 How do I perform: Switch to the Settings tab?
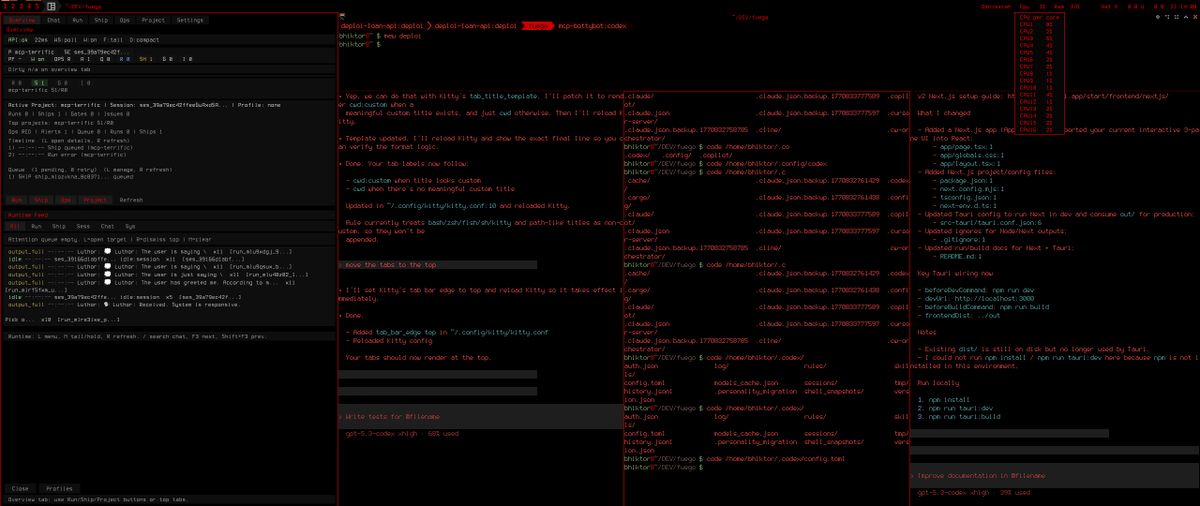pyautogui.click(x=190, y=20)
